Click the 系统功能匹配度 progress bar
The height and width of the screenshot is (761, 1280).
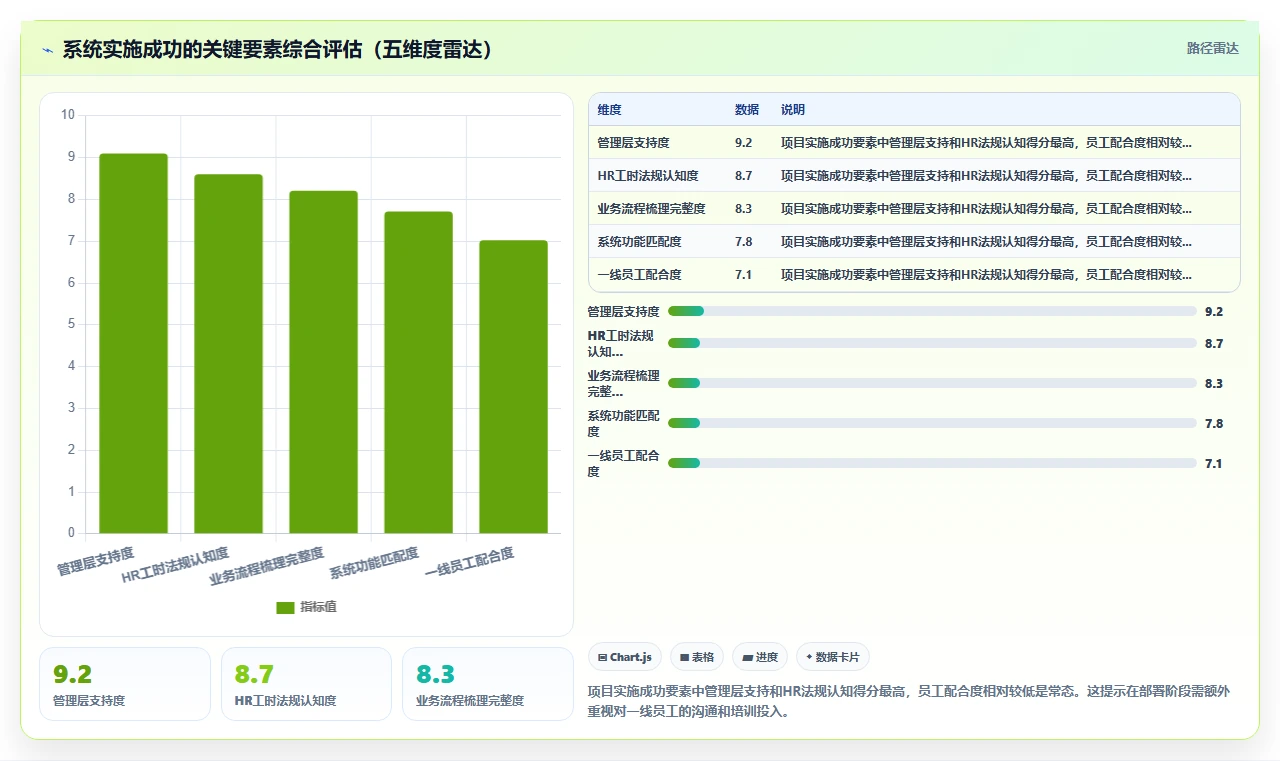click(932, 423)
